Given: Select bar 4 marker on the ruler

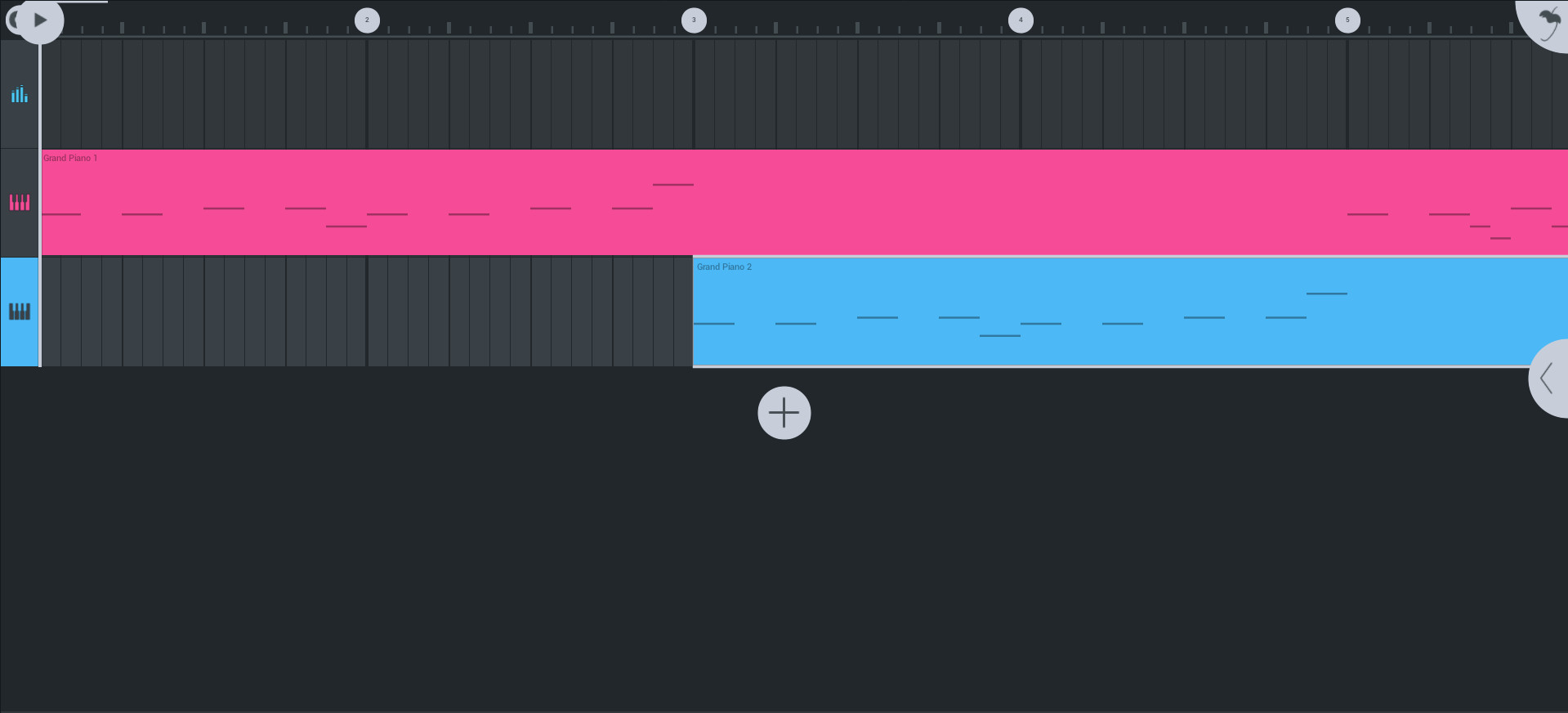Looking at the screenshot, I should coord(1021,20).
